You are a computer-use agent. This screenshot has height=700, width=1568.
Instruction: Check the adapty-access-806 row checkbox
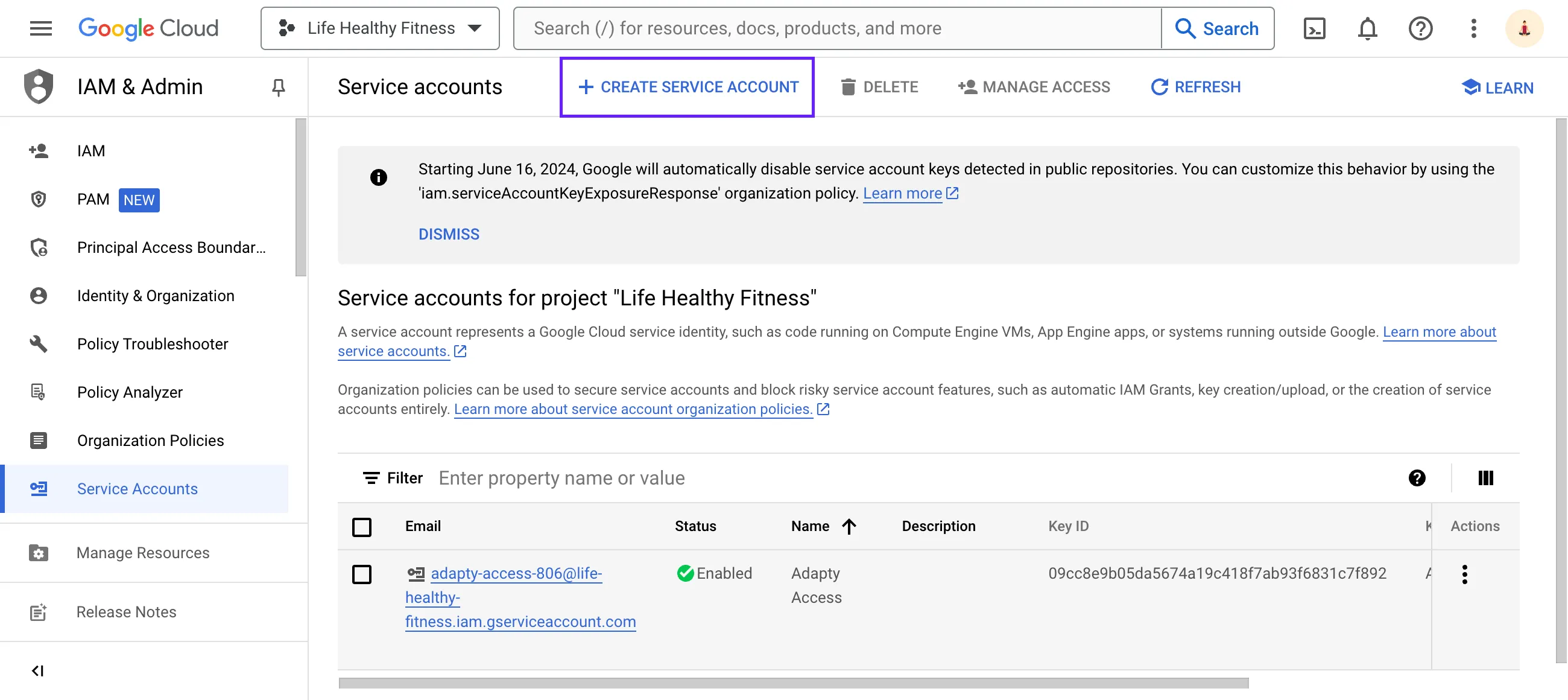[x=362, y=574]
